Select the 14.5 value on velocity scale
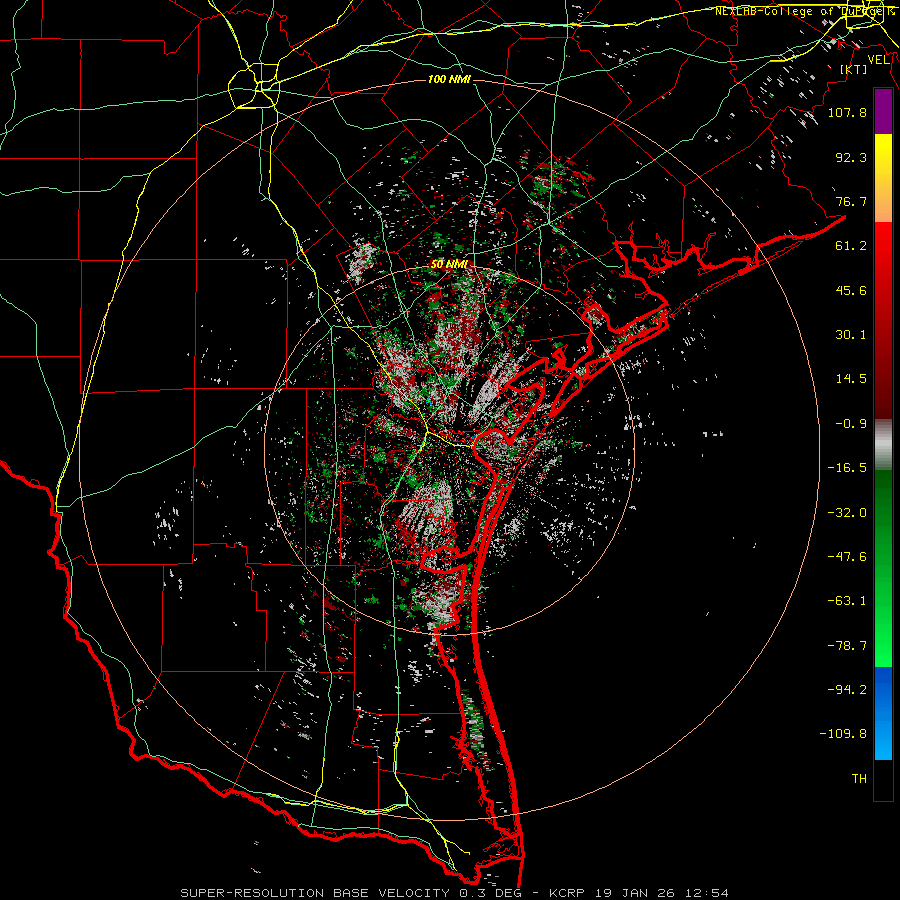Viewport: 900px width, 900px height. (x=851, y=379)
